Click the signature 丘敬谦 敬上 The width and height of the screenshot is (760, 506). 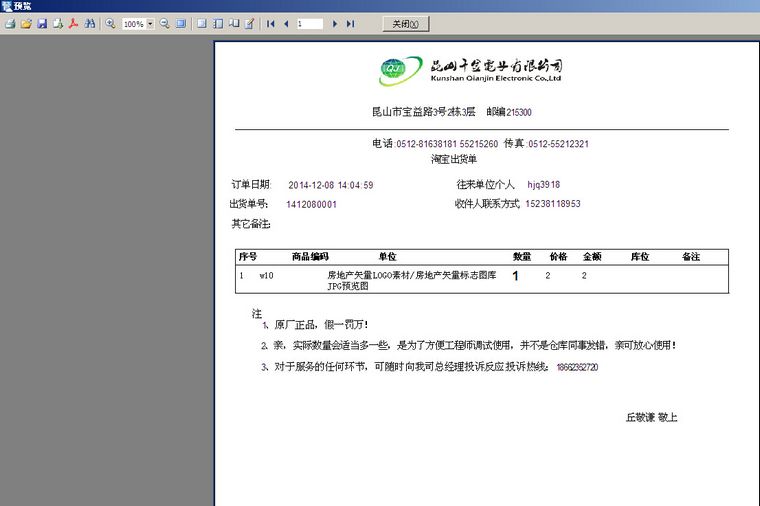coord(651,417)
